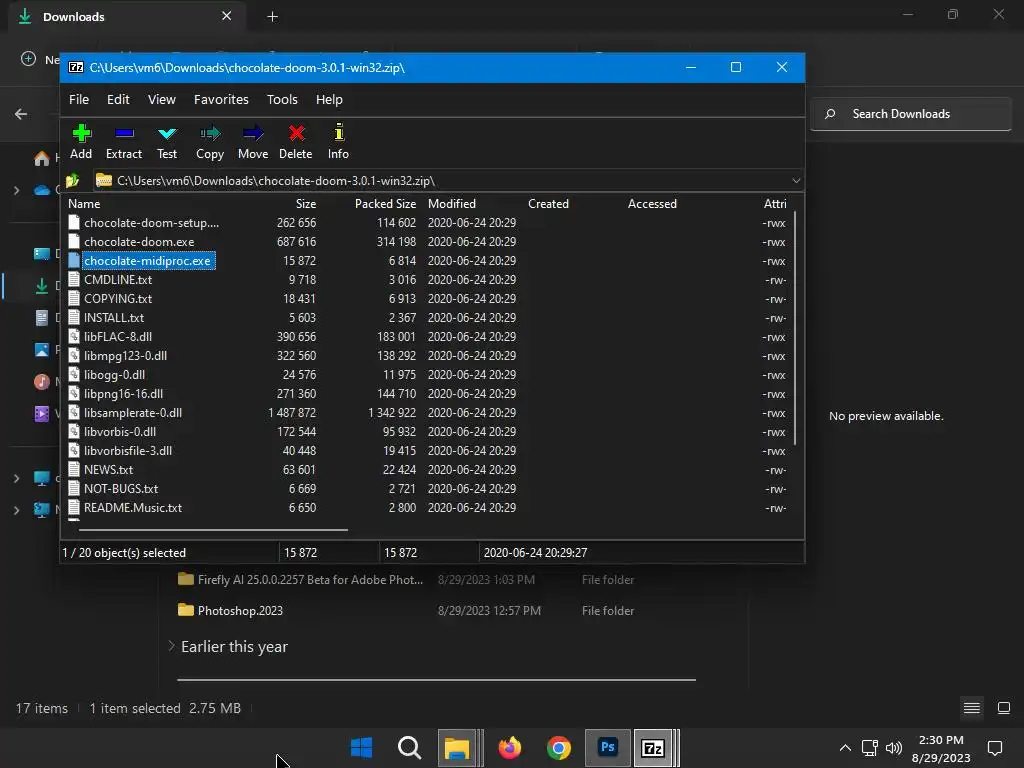Click the Delete toolbar icon
Image resolution: width=1024 pixels, height=768 pixels.
pos(296,133)
